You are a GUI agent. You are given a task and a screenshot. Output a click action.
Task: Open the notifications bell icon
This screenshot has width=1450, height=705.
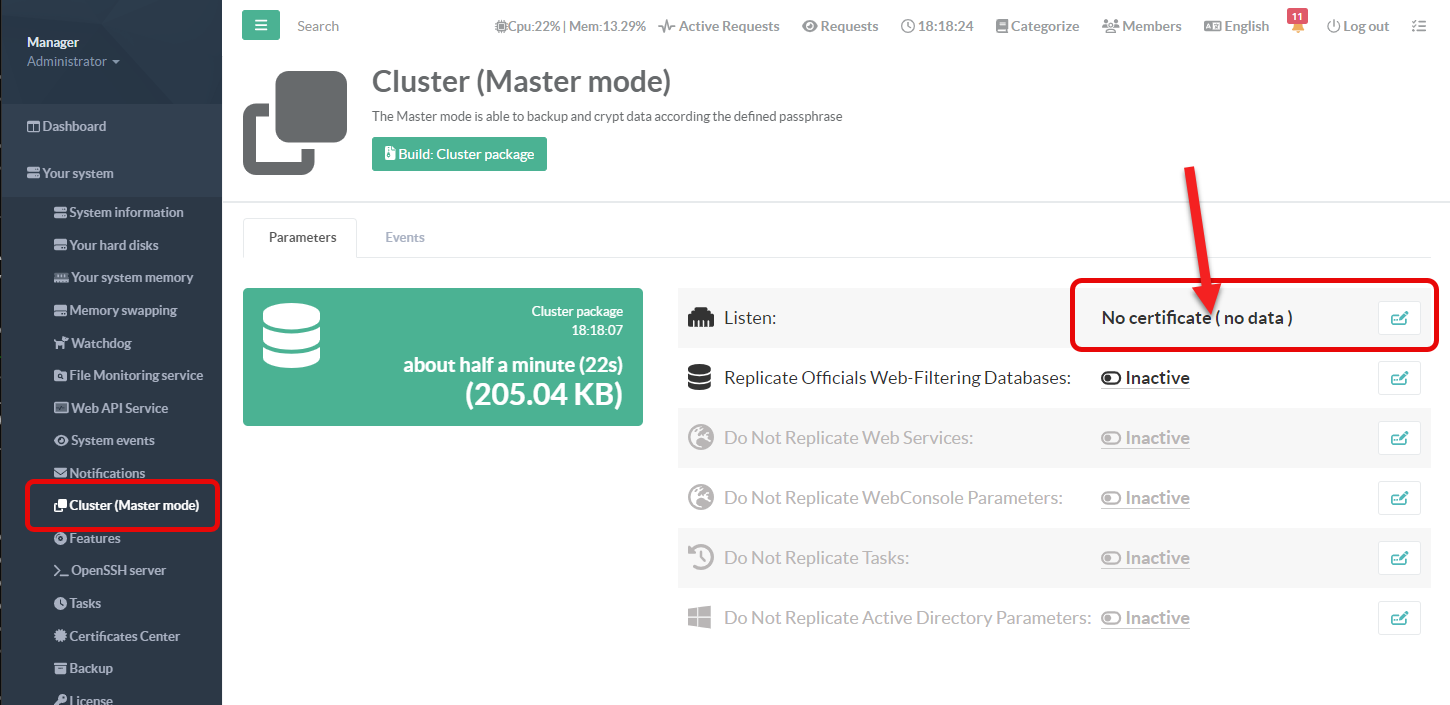[x=1297, y=27]
